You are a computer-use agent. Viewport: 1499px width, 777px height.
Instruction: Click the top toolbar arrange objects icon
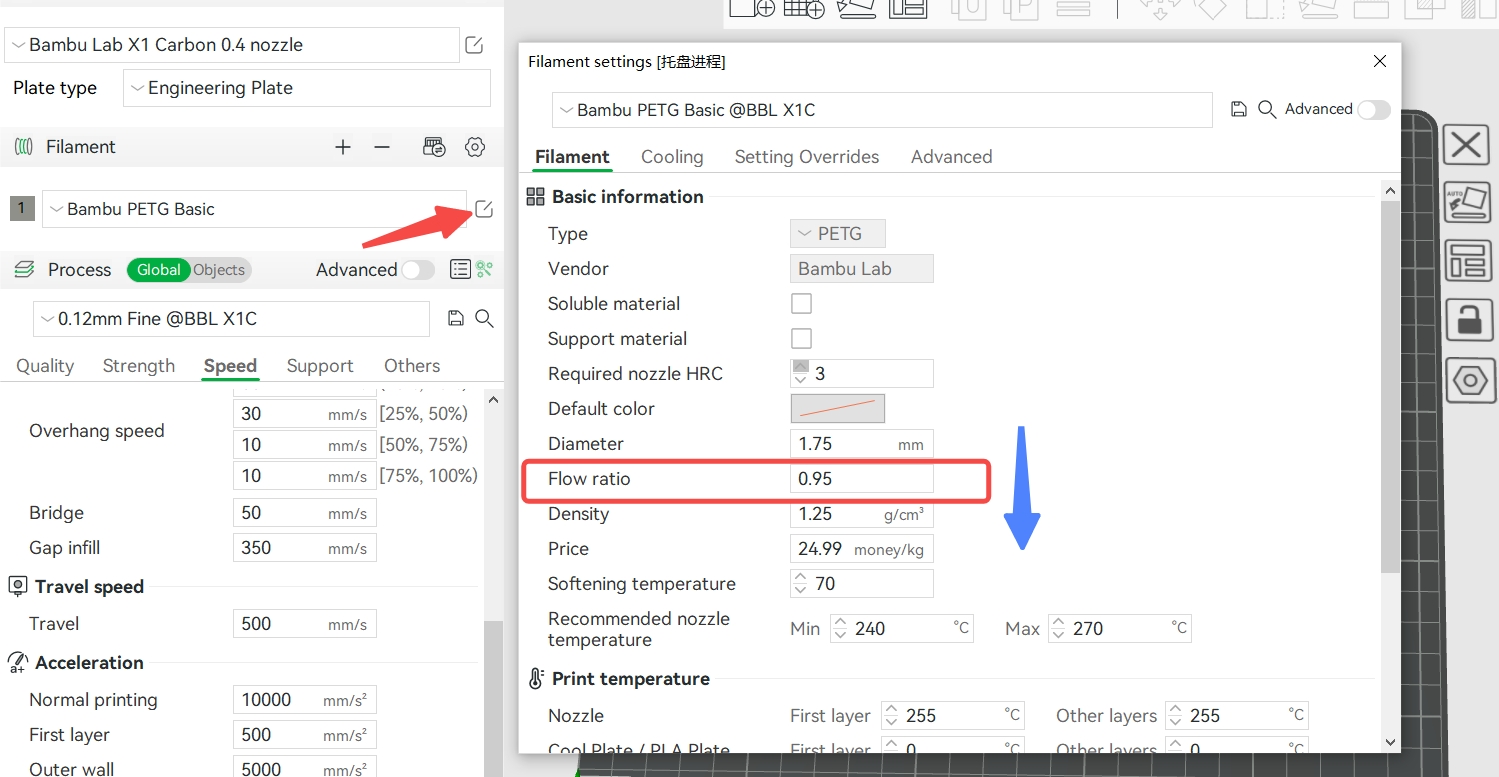(908, 7)
